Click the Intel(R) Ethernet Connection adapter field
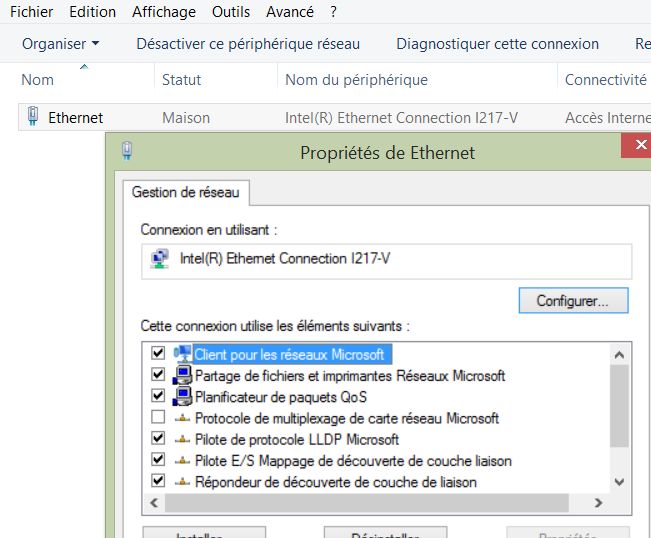Screen dimensions: 651x538 click(x=387, y=261)
